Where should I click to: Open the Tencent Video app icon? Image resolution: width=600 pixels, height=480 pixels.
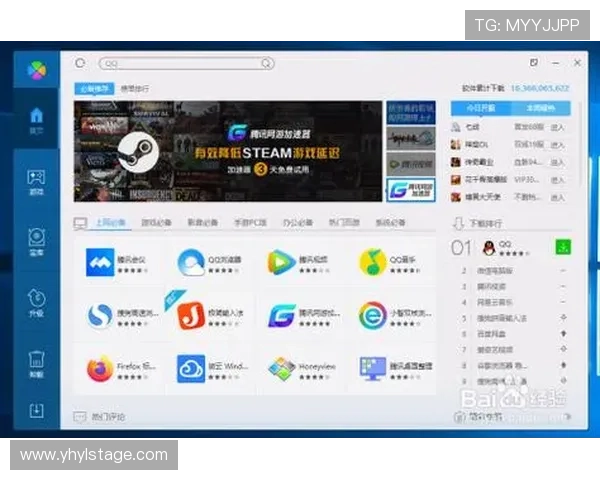(281, 262)
